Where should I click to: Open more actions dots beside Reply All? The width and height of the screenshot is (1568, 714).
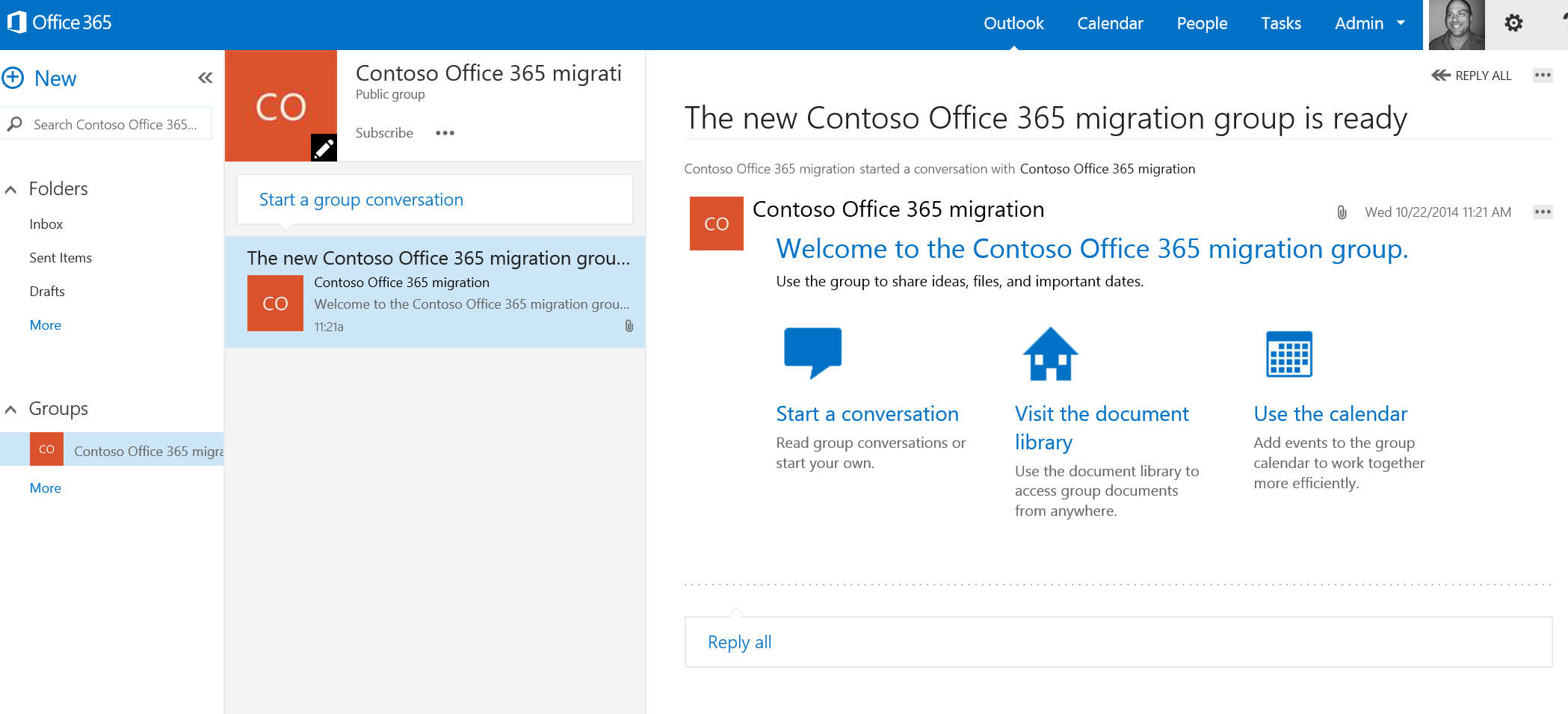(x=1543, y=75)
